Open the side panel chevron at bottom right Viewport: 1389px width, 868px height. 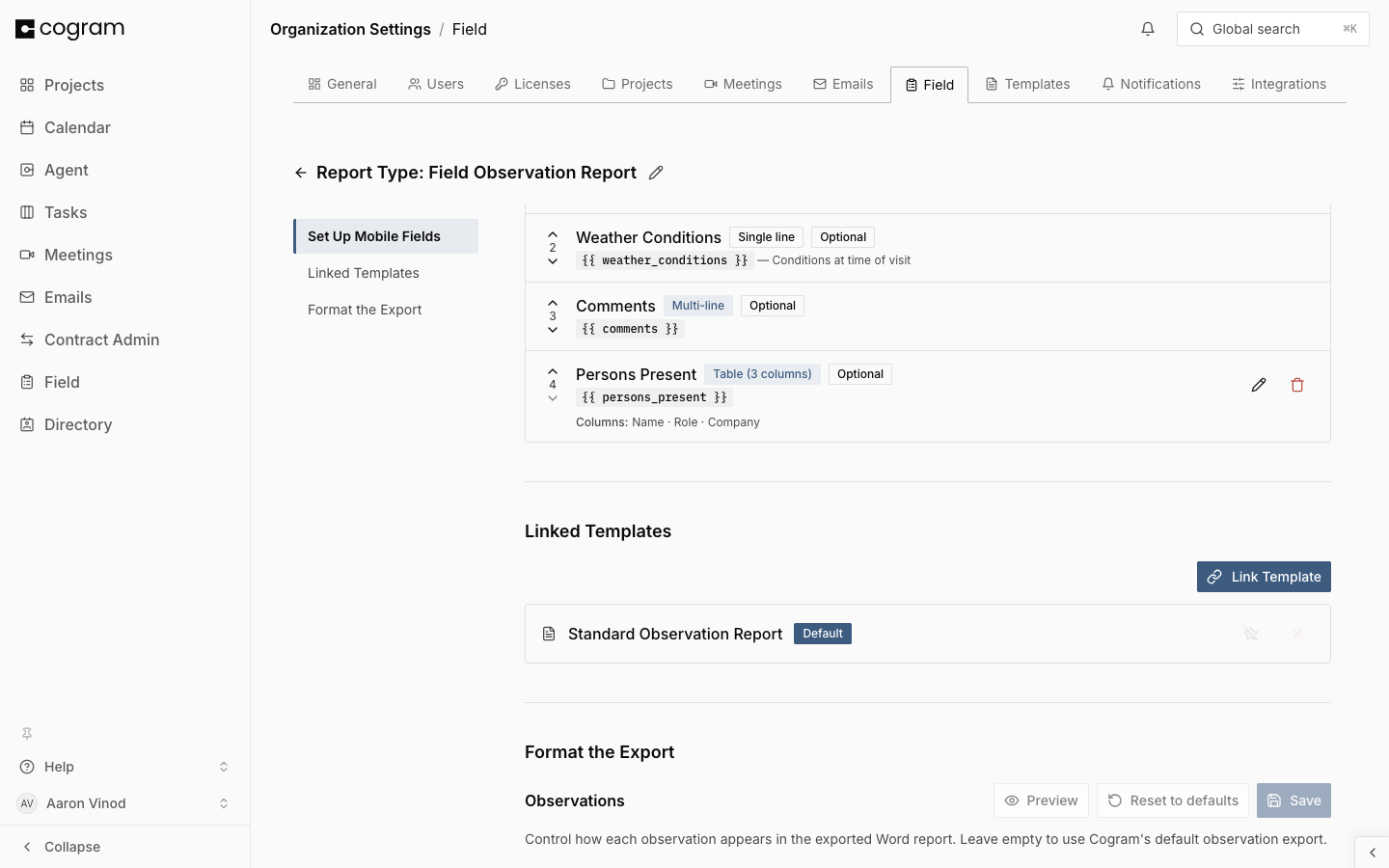pyautogui.click(x=1373, y=853)
